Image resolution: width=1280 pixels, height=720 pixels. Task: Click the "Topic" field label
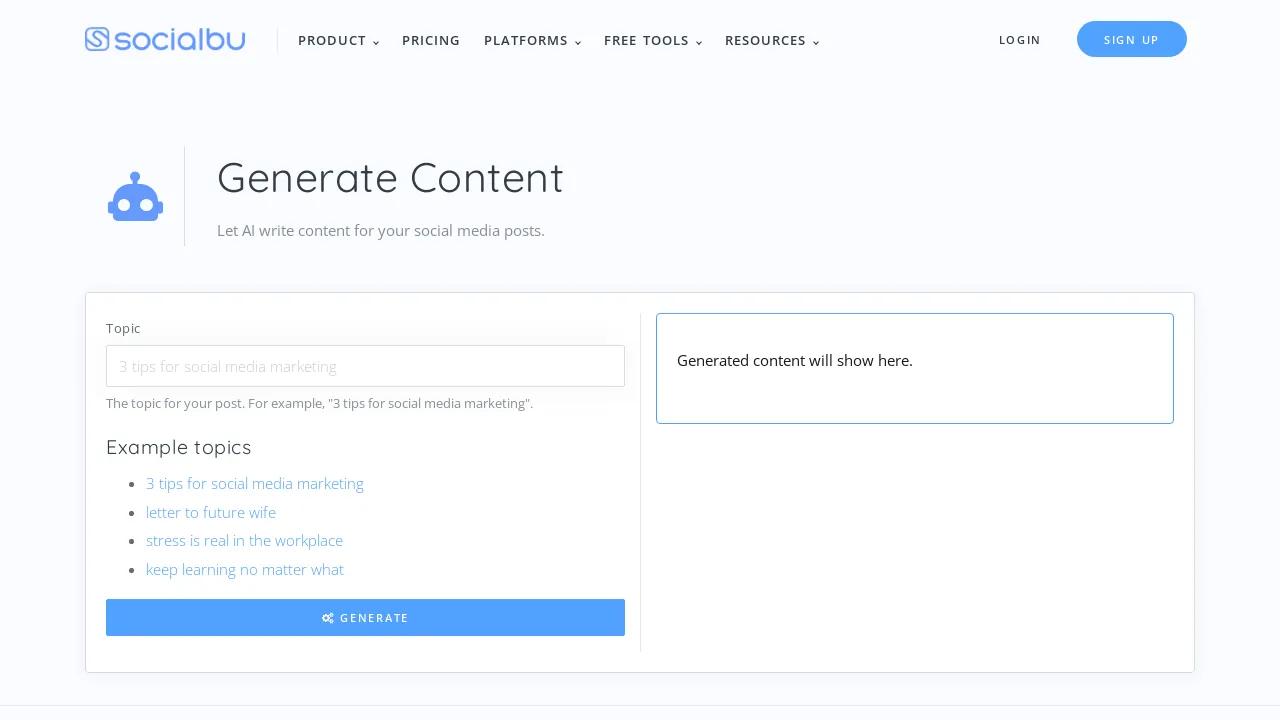pos(123,328)
